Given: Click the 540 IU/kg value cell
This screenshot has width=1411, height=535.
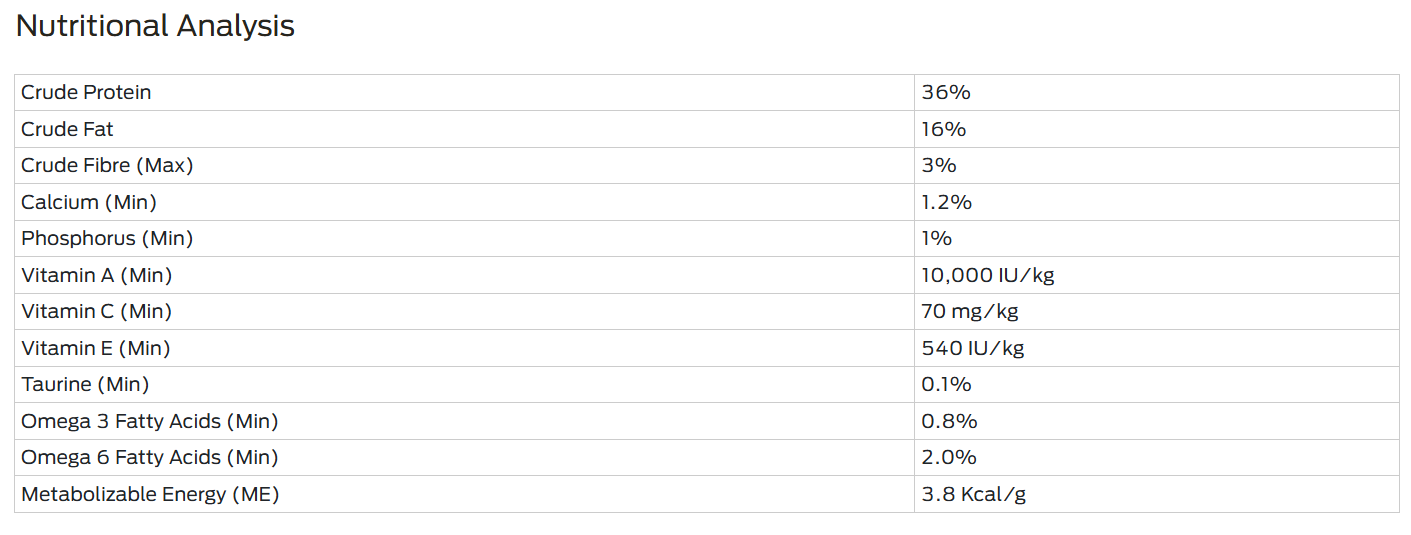Looking at the screenshot, I should point(1156,348).
